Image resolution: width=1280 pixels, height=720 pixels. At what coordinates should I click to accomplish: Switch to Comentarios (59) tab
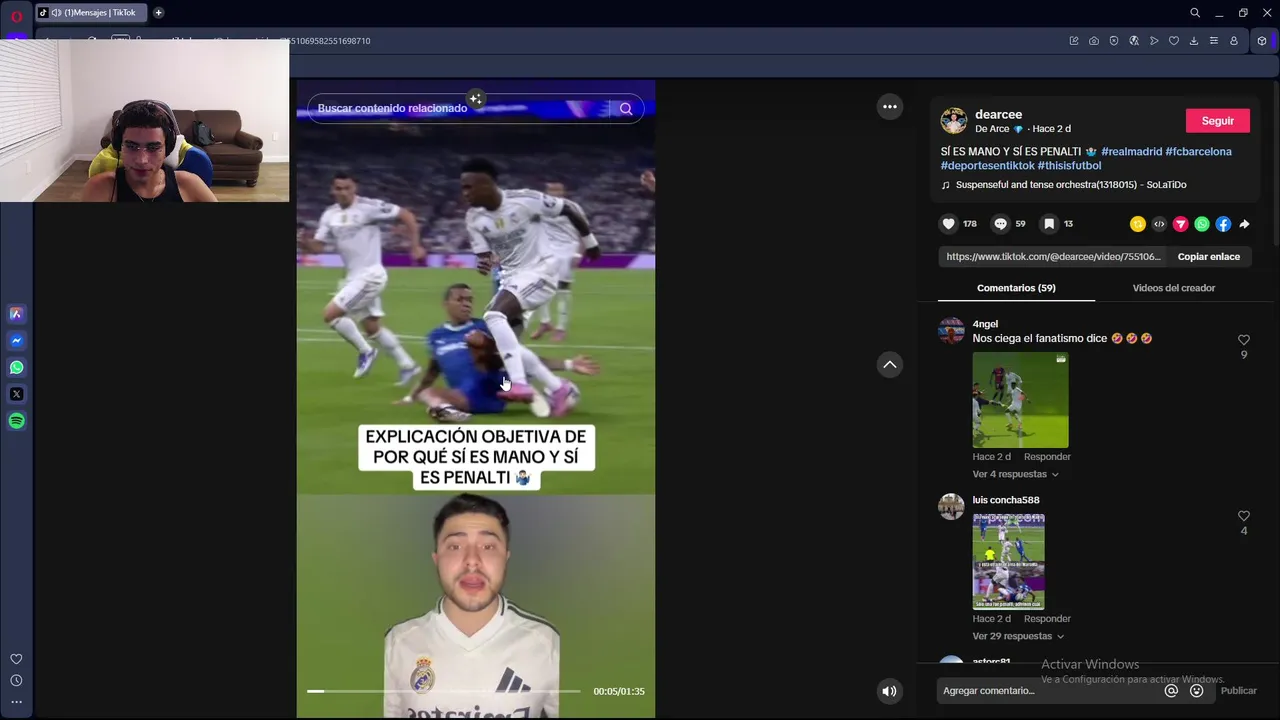click(x=1016, y=288)
